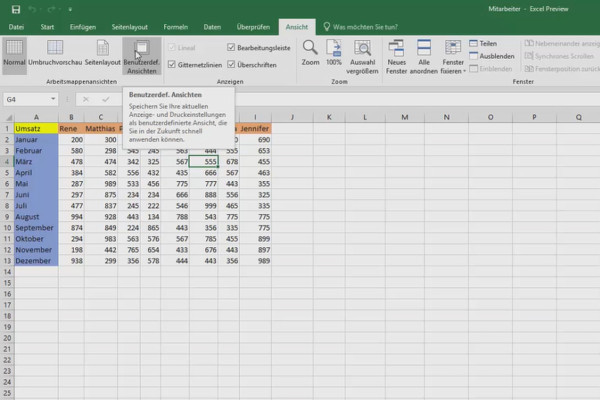Screen dimensions: 600x400
Task: Click the Redo arrow icon
Action: click(x=51, y=9)
